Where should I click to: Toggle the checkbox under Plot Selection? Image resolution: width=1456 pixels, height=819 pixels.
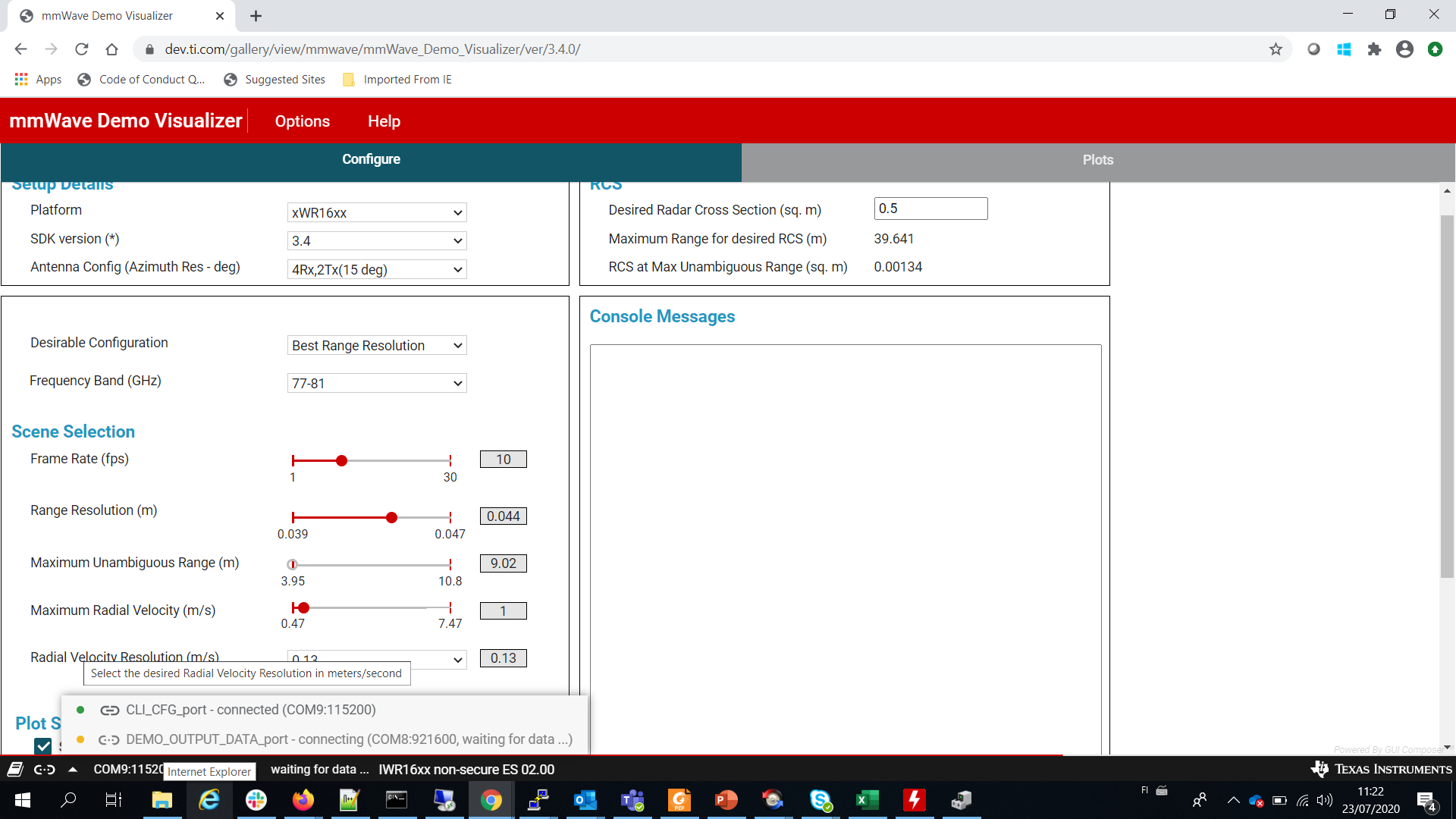click(x=43, y=745)
